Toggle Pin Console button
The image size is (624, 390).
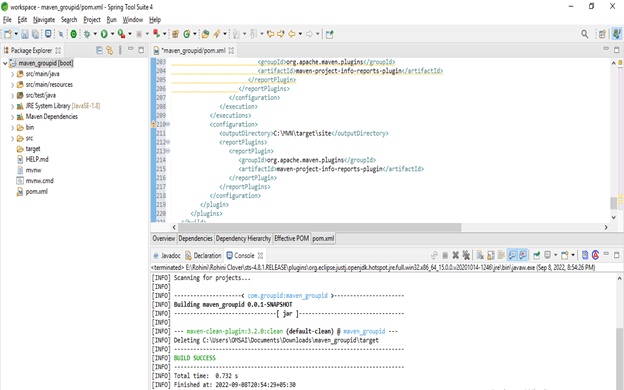click(x=536, y=255)
